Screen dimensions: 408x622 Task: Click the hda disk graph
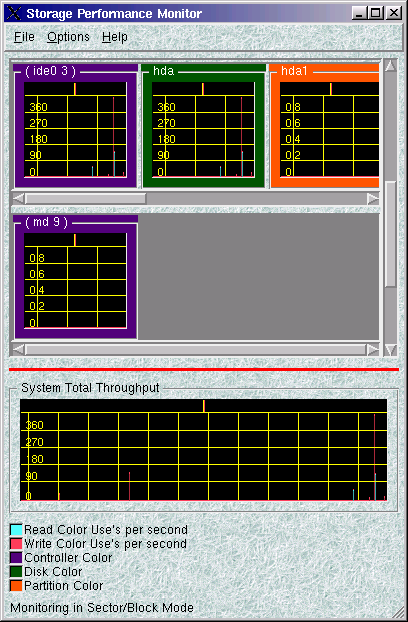click(203, 129)
